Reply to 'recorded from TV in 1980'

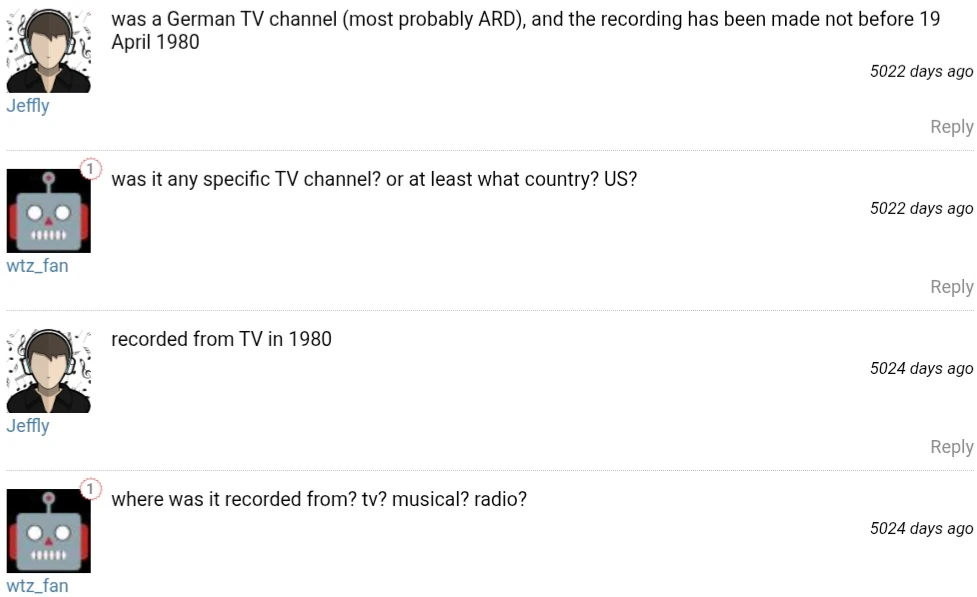951,447
